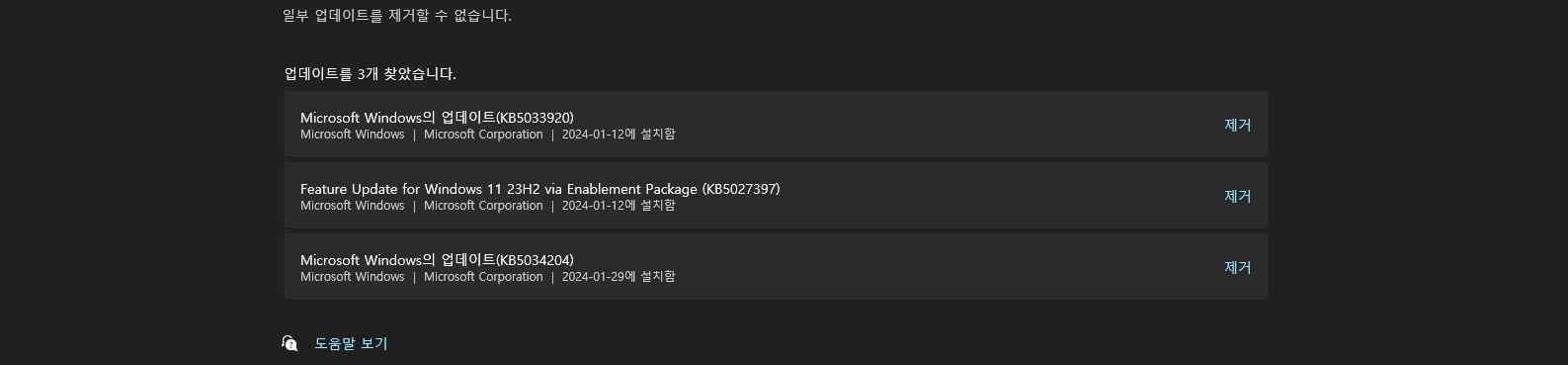Click 제거 for update KB5034204
Image resolution: width=1568 pixels, height=365 pixels.
(1237, 267)
